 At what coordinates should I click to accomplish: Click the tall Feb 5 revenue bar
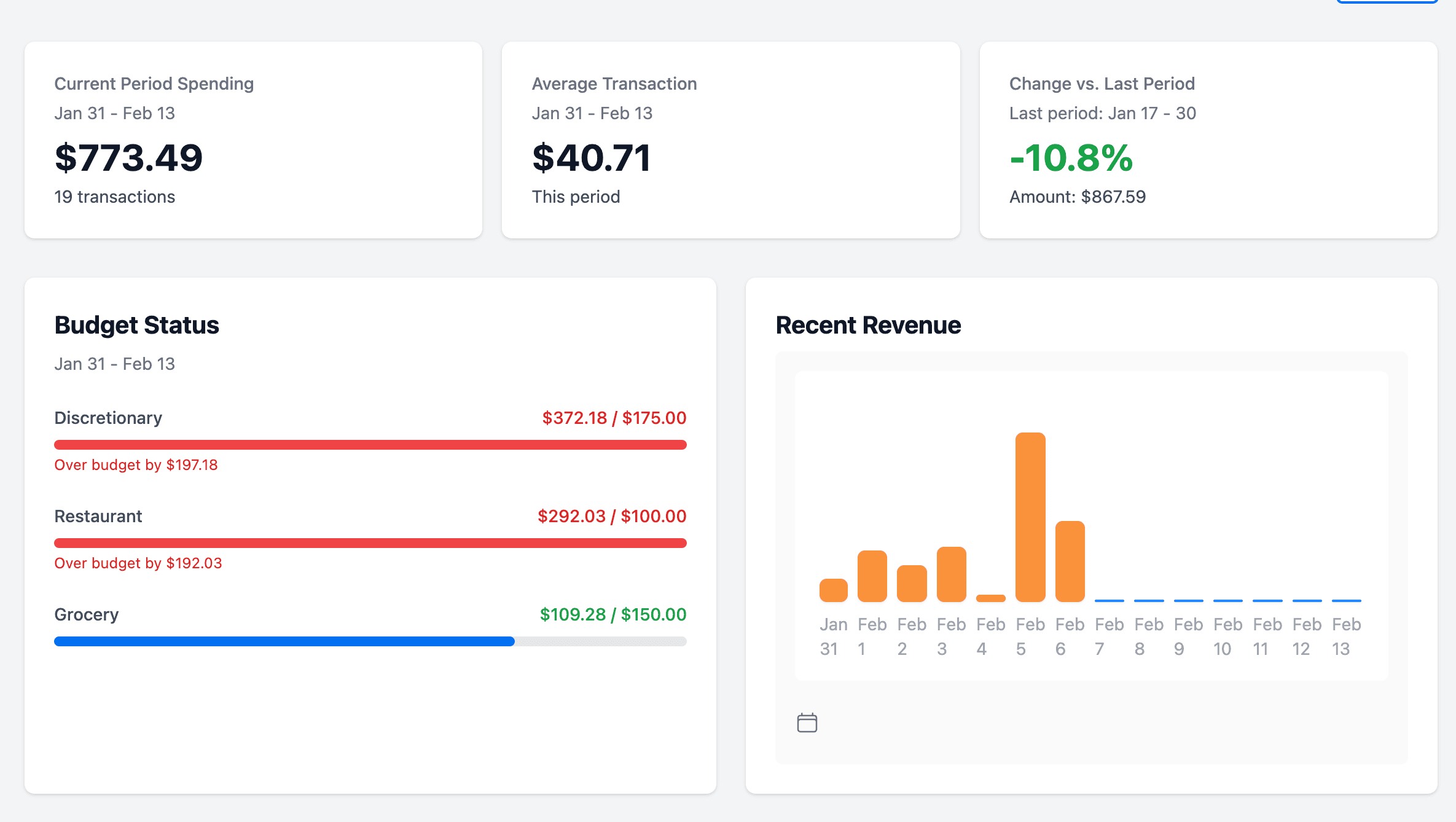coord(1030,517)
